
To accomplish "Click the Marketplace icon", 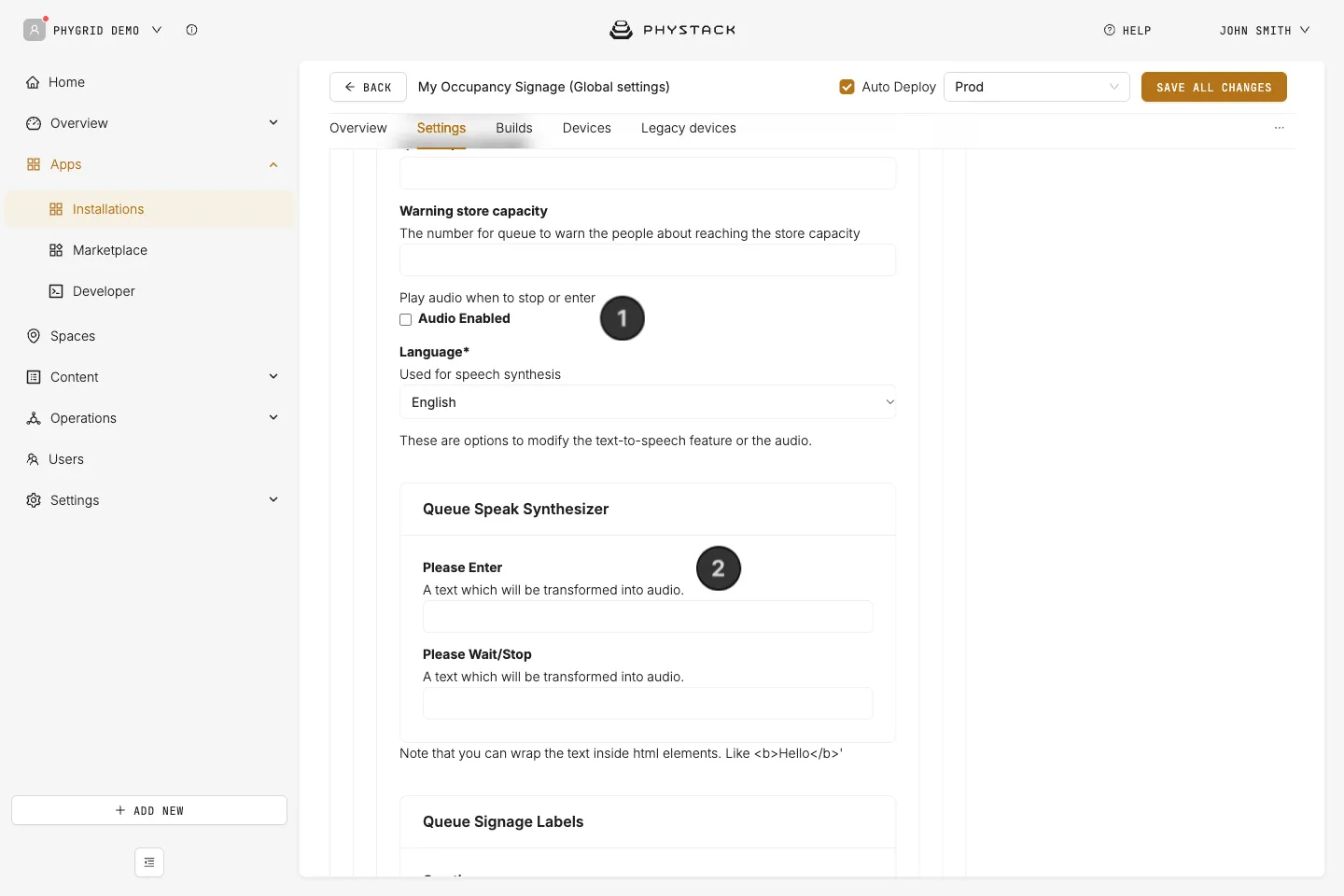I will (x=56, y=250).
